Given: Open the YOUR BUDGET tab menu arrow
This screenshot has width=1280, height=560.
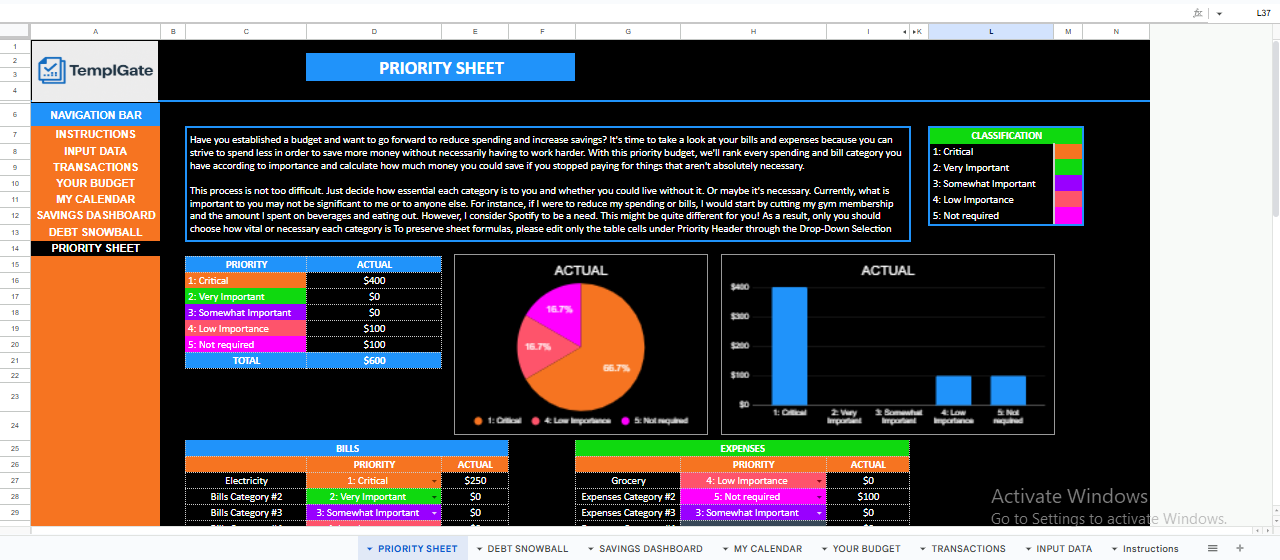Looking at the screenshot, I should click(824, 548).
